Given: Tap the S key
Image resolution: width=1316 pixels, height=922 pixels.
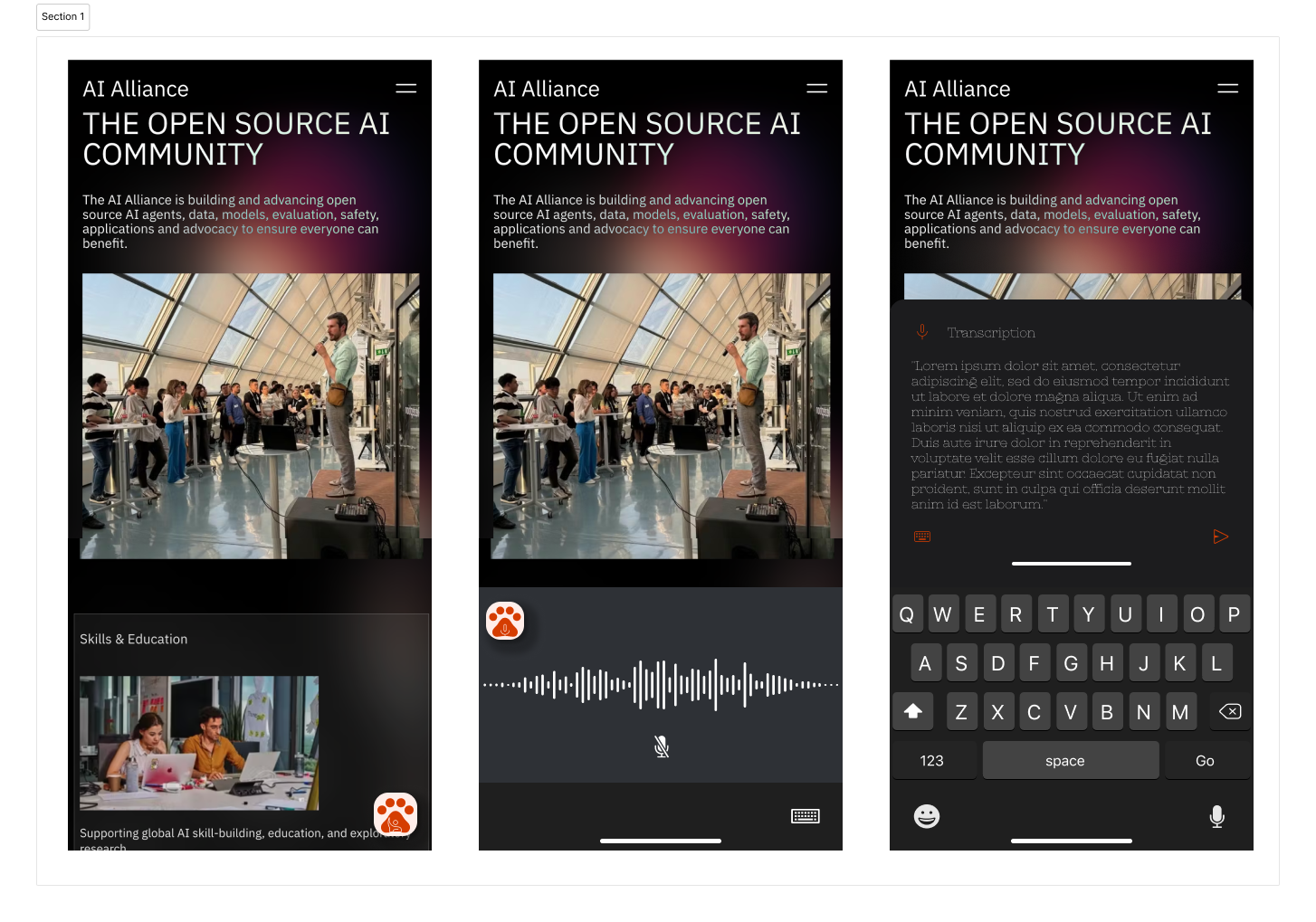Looking at the screenshot, I should click(x=961, y=663).
